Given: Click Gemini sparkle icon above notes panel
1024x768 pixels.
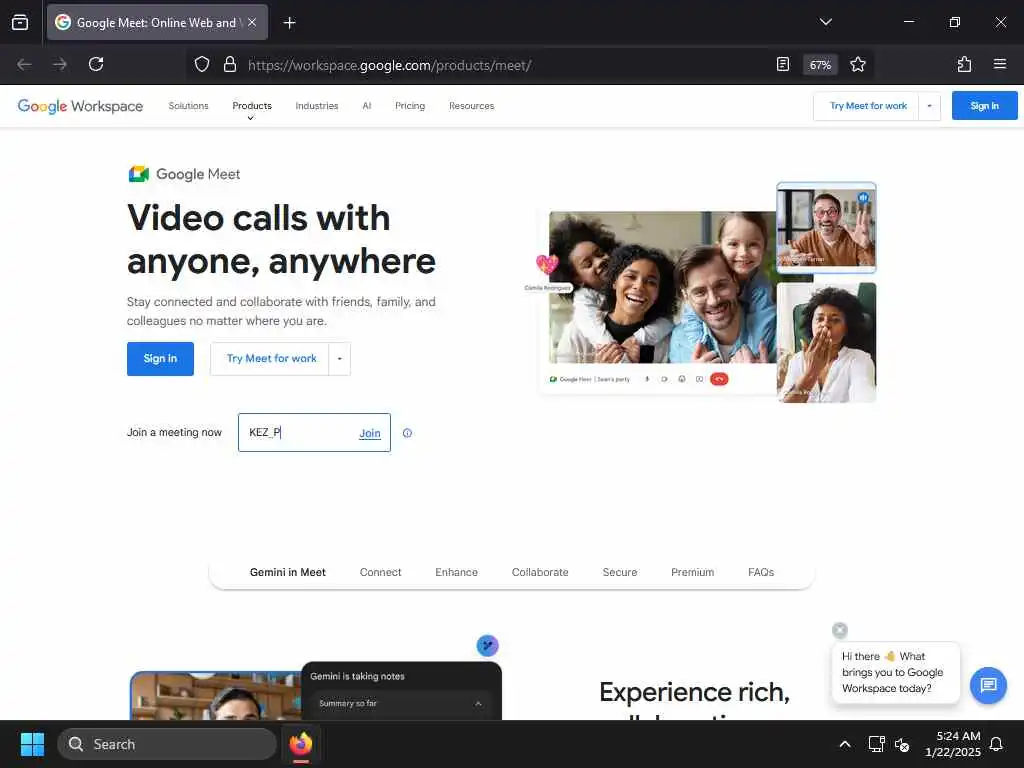Looking at the screenshot, I should [x=487, y=645].
